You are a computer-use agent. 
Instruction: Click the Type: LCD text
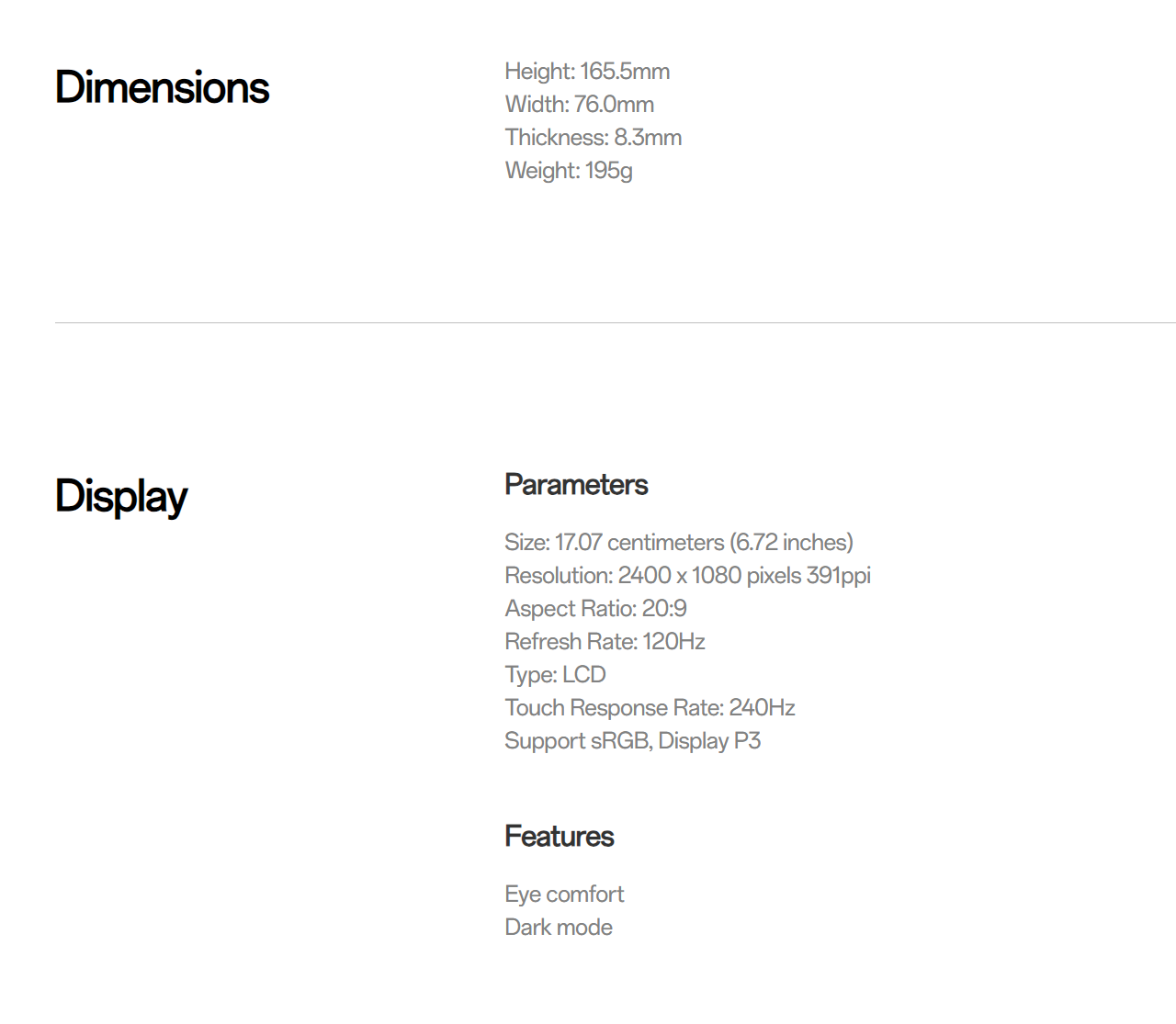555,675
